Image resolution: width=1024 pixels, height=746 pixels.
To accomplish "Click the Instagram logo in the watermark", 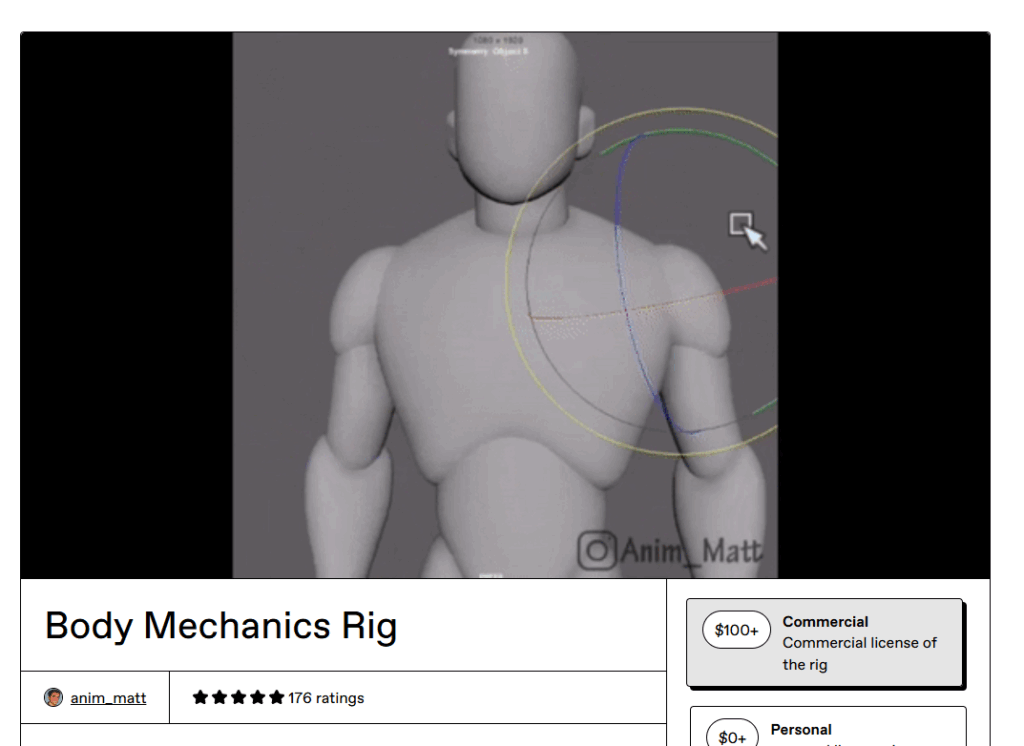I will tap(598, 550).
